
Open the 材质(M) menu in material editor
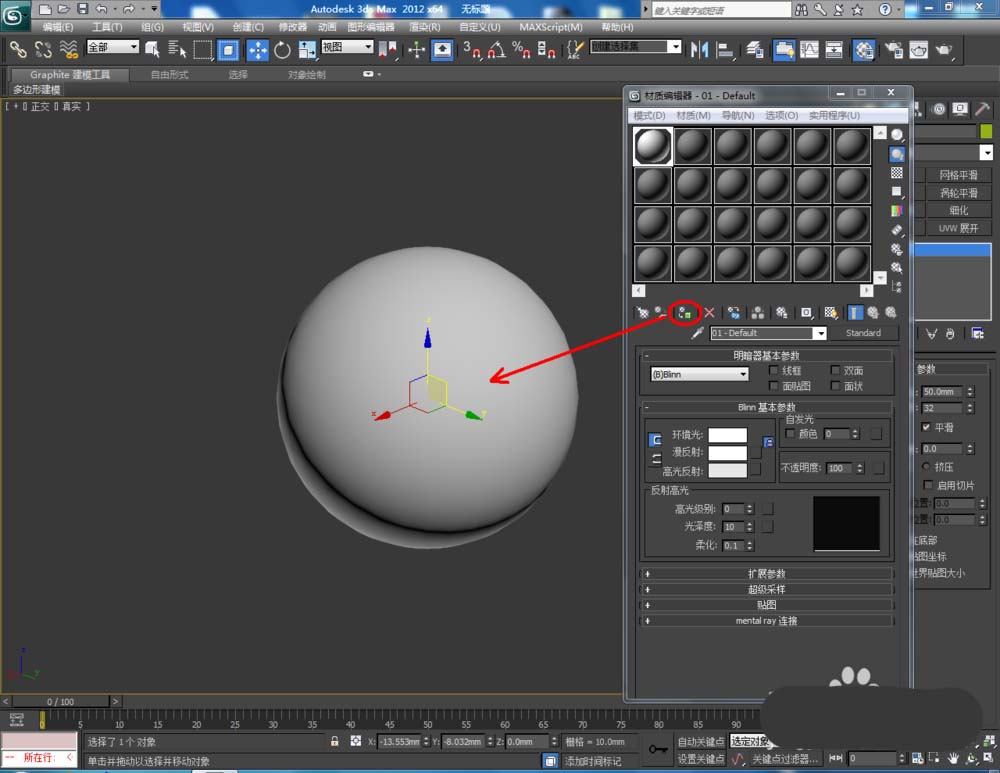coord(693,116)
